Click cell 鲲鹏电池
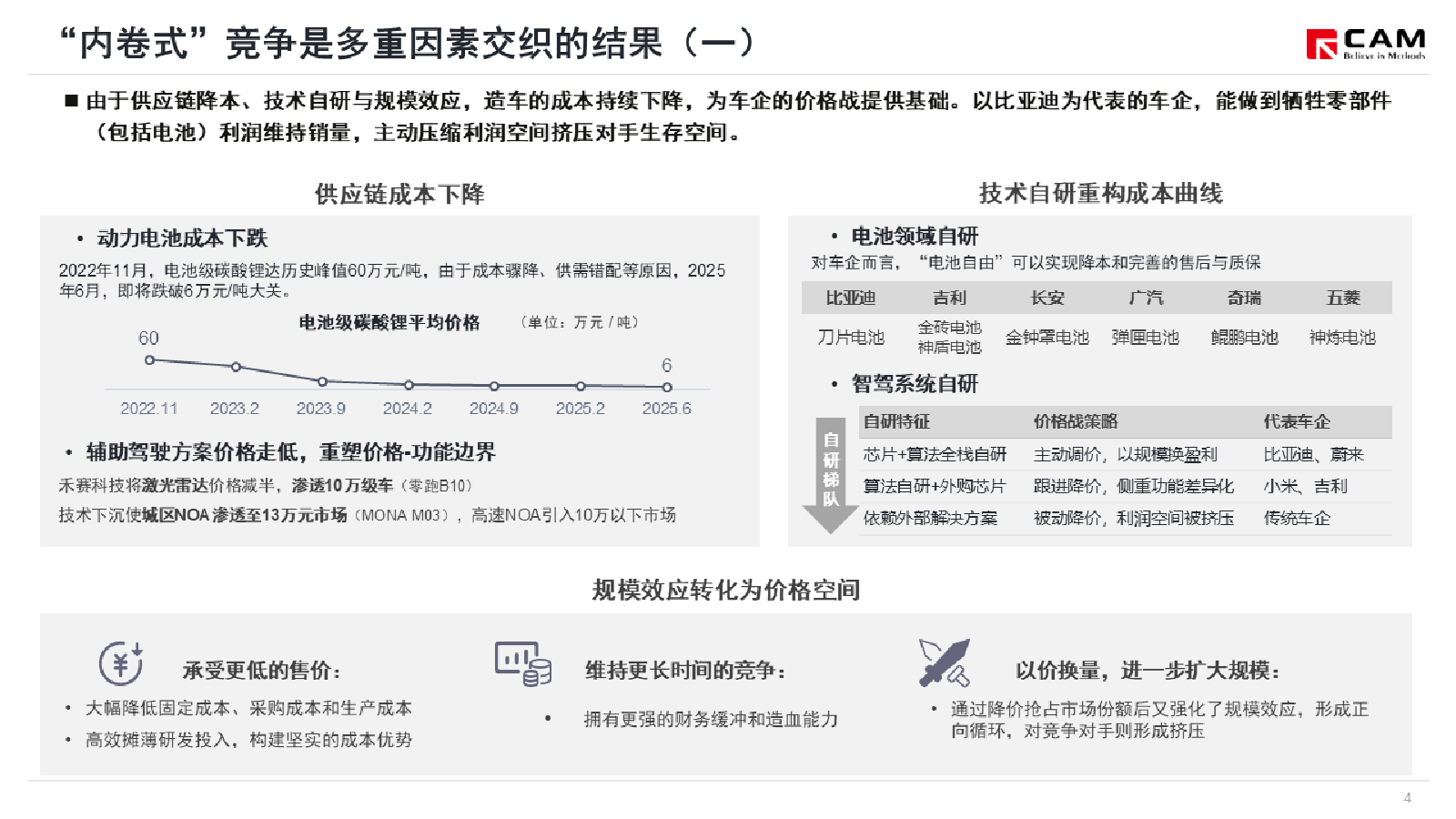Screen dimensions: 1456x819 pos(1244,338)
